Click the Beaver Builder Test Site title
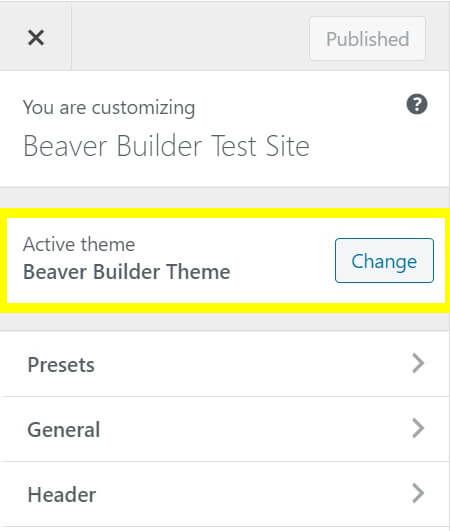Image resolution: width=450 pixels, height=531 pixels. (166, 146)
